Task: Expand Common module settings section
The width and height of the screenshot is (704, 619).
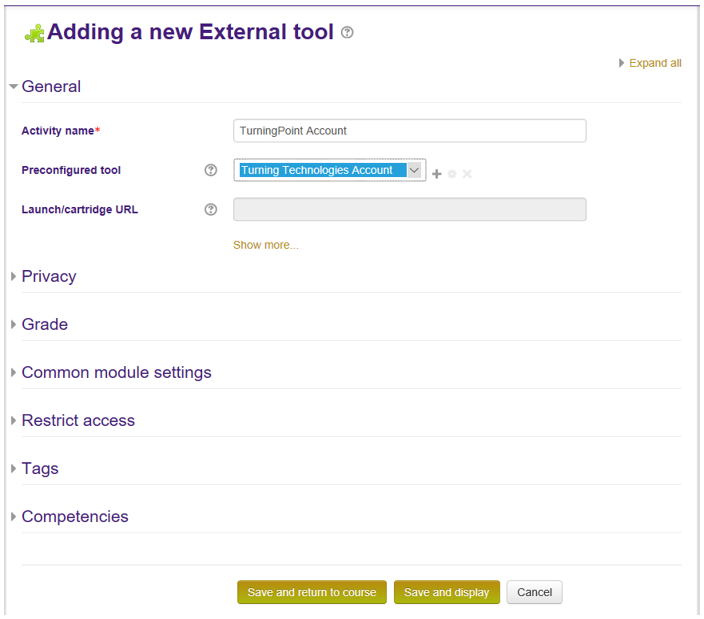Action: point(116,373)
